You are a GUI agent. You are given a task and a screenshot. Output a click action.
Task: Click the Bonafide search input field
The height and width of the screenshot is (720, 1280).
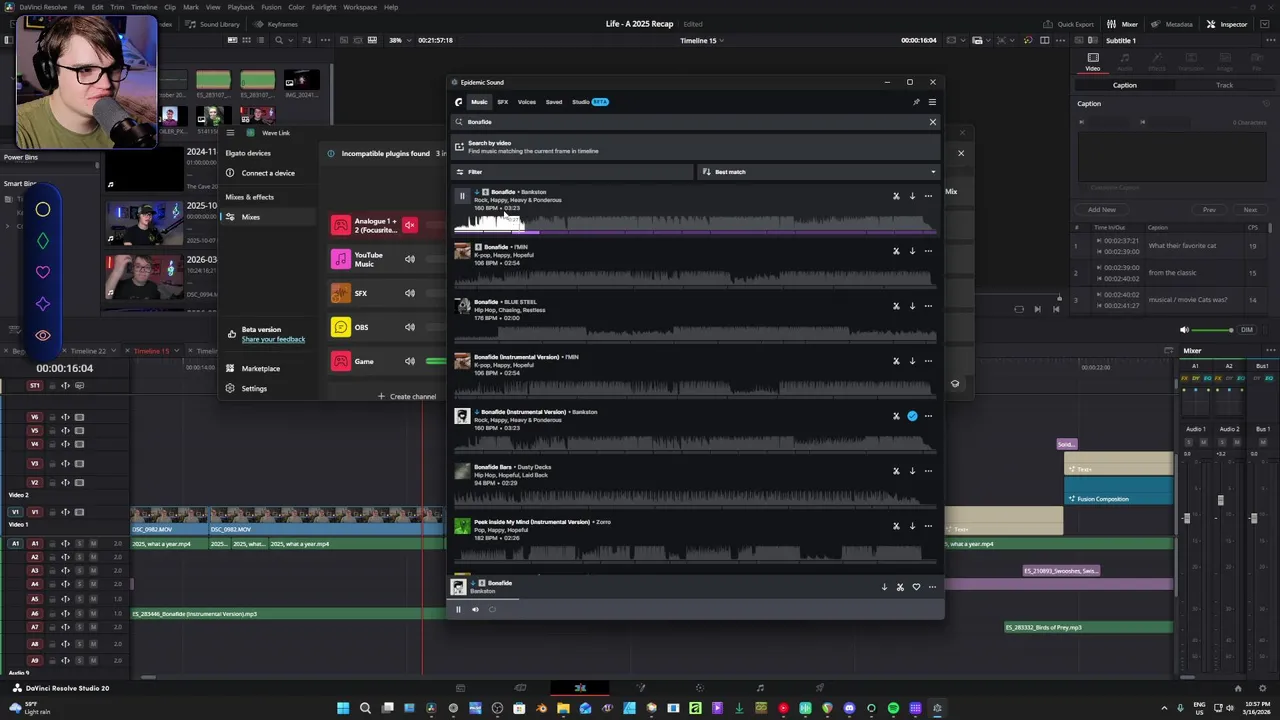coord(695,122)
